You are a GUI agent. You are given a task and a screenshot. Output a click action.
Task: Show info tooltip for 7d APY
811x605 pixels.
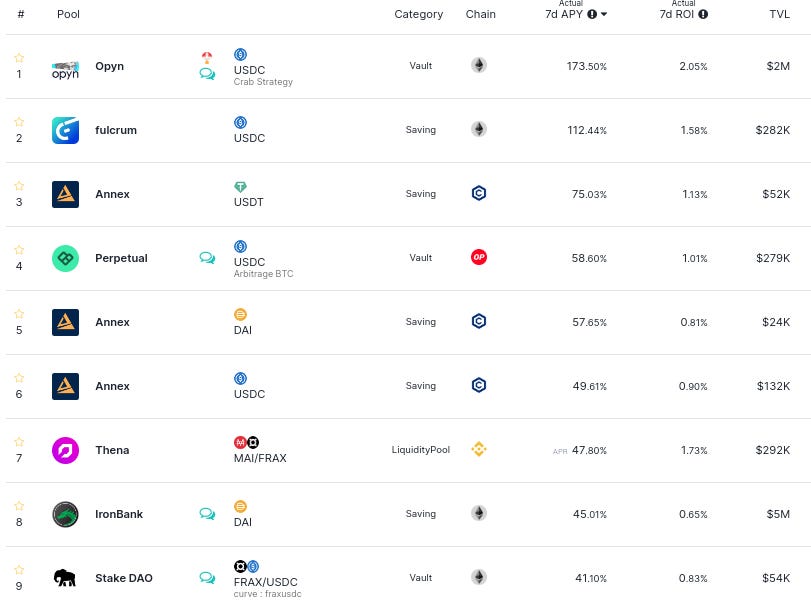(x=592, y=14)
